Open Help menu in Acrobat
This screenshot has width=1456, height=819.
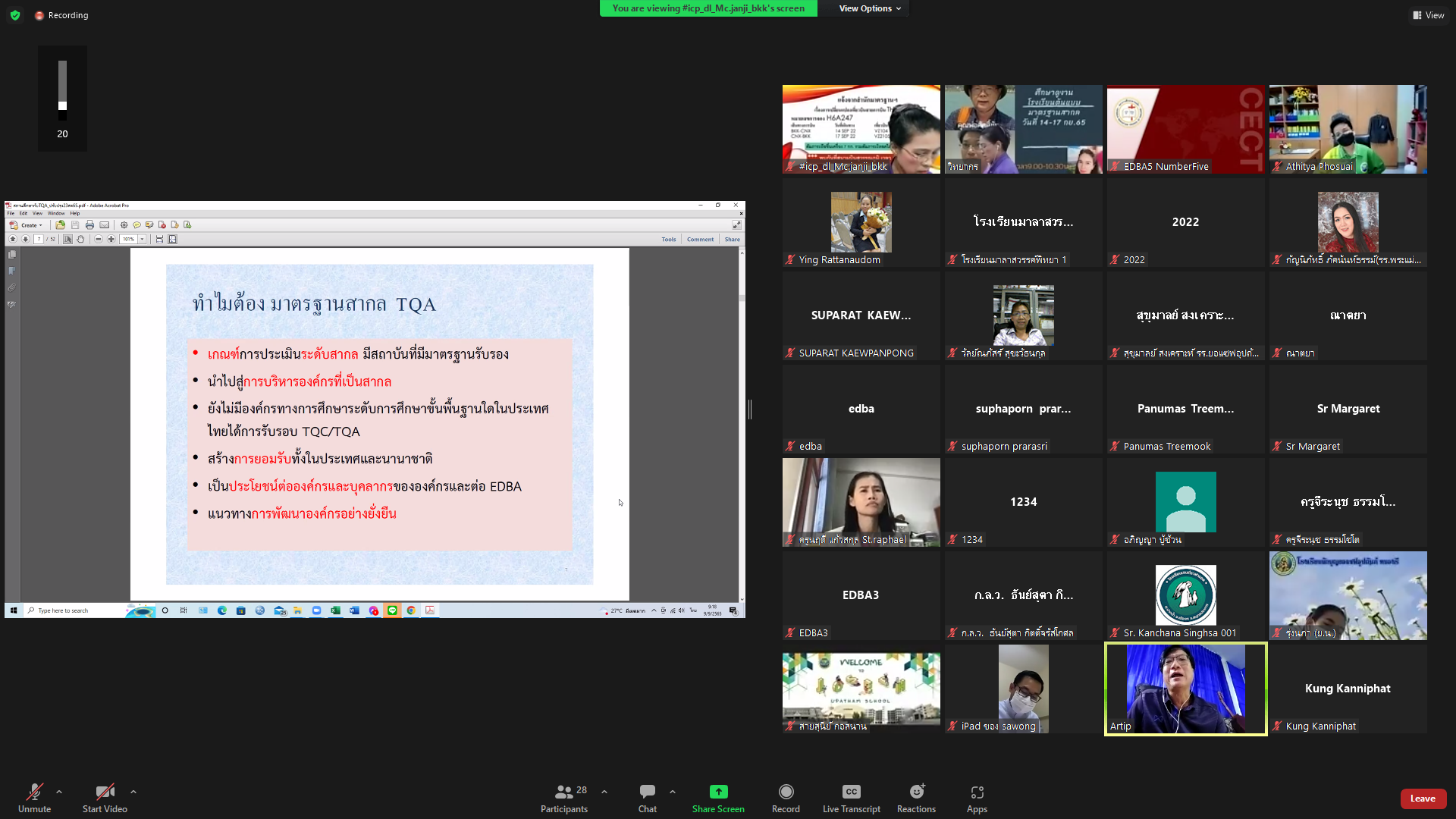(x=75, y=213)
